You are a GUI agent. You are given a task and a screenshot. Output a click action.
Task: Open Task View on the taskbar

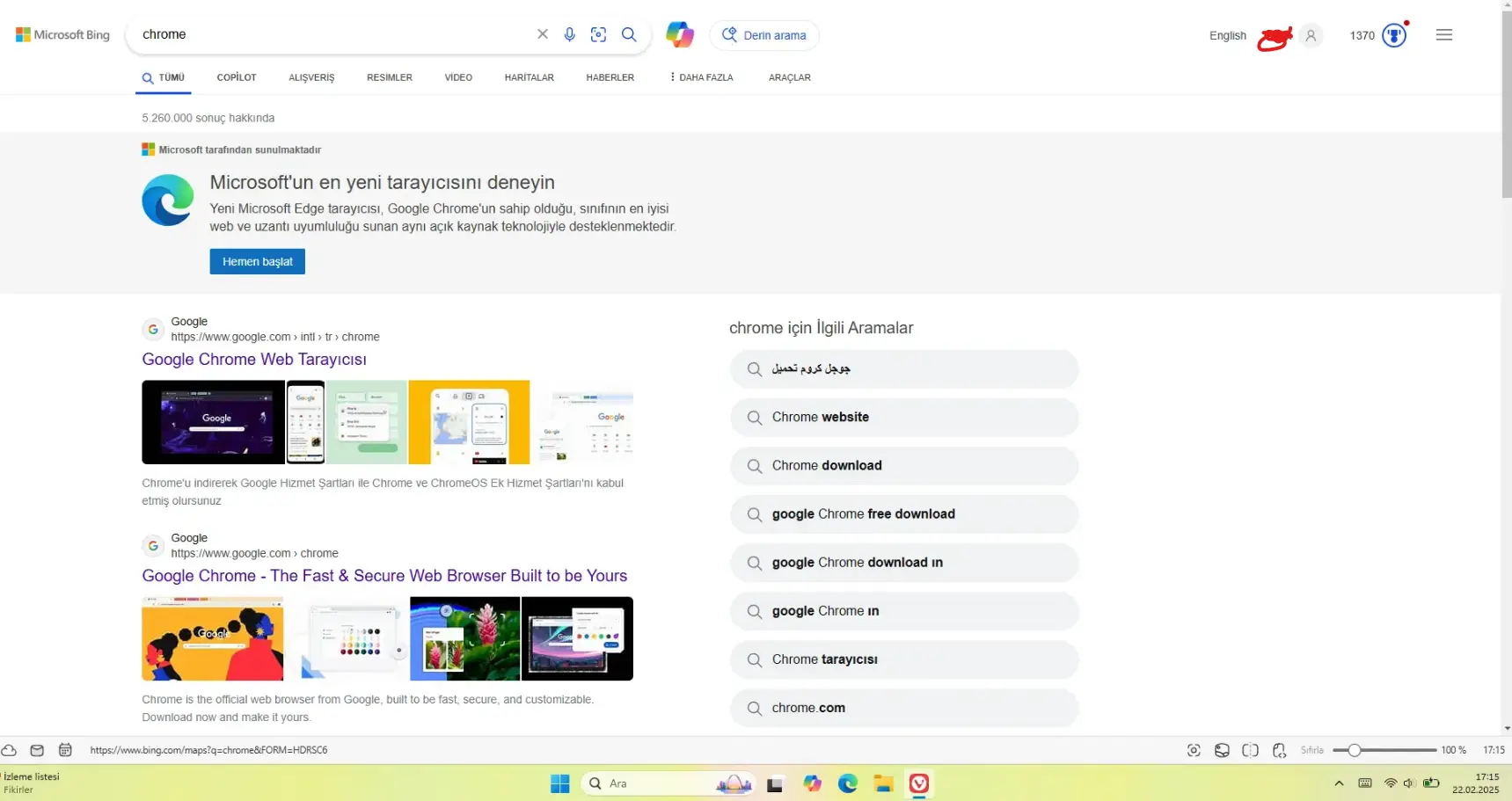[x=775, y=784]
